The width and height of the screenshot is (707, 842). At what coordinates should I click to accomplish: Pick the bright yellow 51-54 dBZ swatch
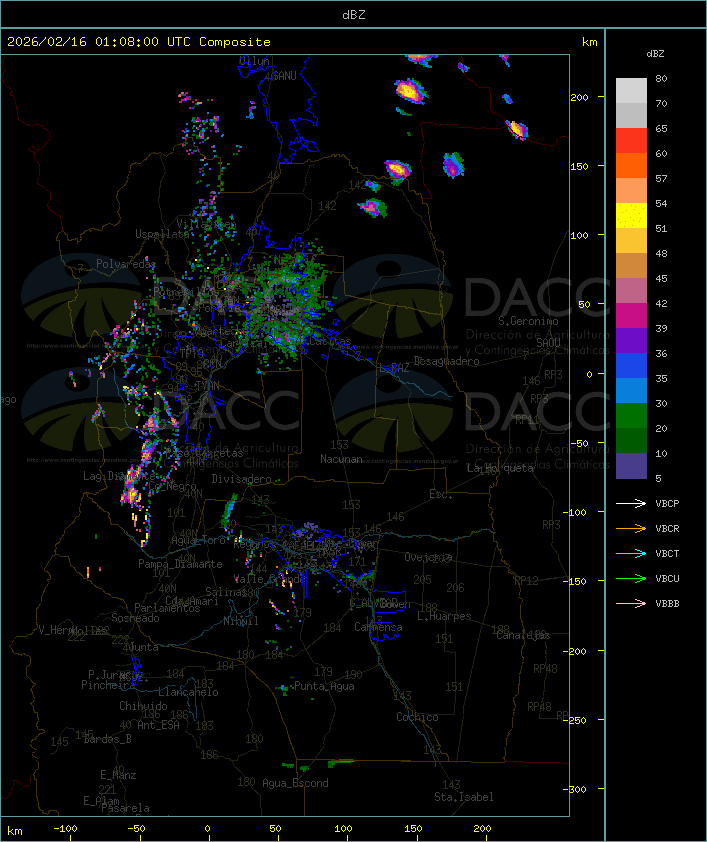coord(631,216)
